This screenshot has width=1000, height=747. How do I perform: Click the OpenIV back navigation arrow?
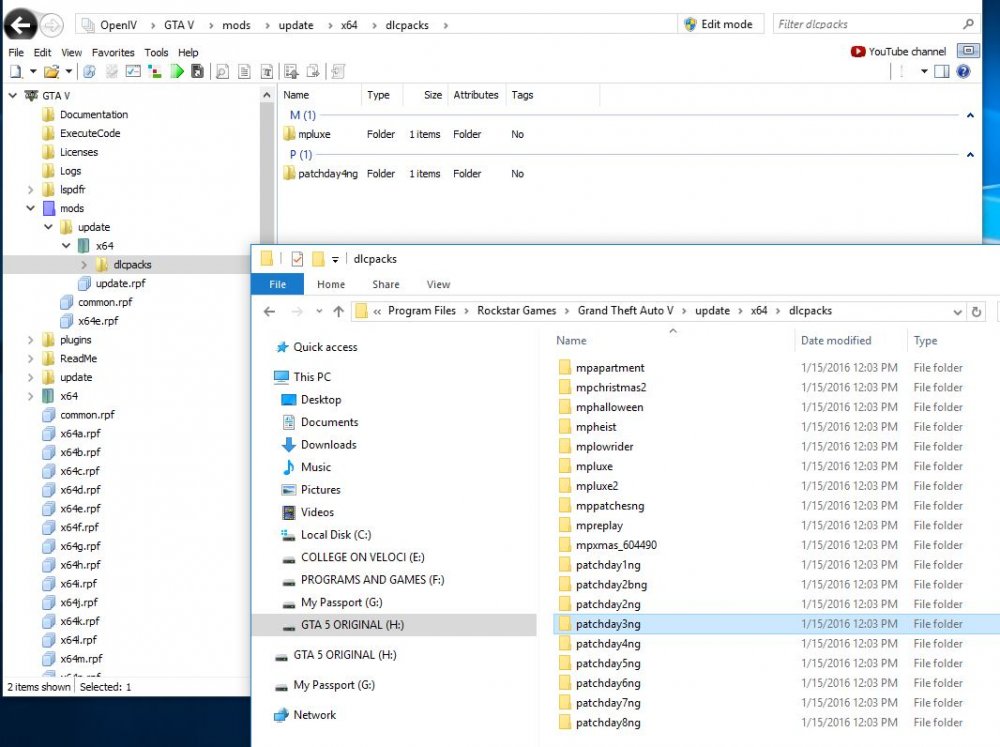click(20, 25)
